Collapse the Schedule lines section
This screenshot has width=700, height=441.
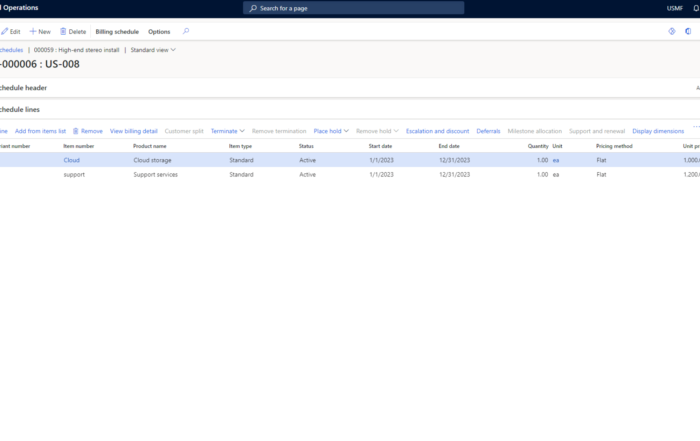click(x=20, y=109)
